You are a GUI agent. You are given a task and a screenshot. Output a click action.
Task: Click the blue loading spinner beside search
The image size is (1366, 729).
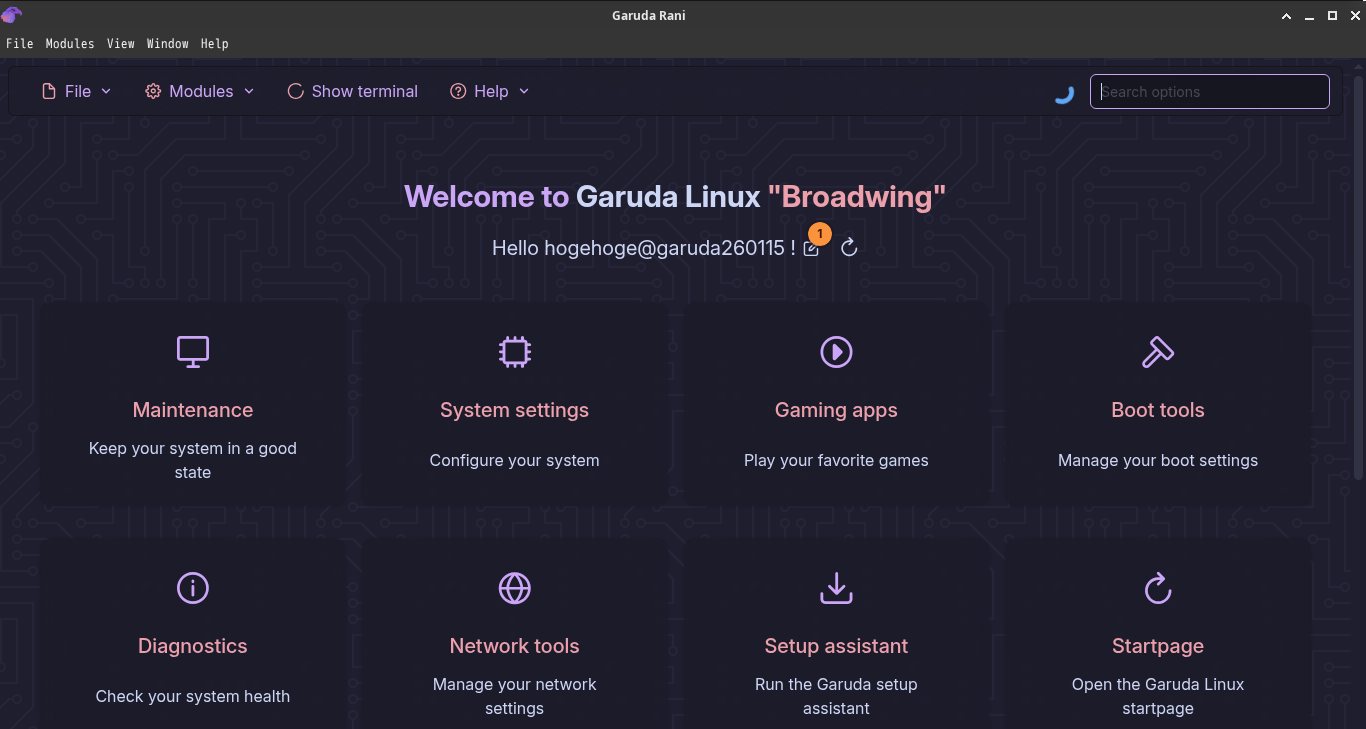coord(1065,94)
